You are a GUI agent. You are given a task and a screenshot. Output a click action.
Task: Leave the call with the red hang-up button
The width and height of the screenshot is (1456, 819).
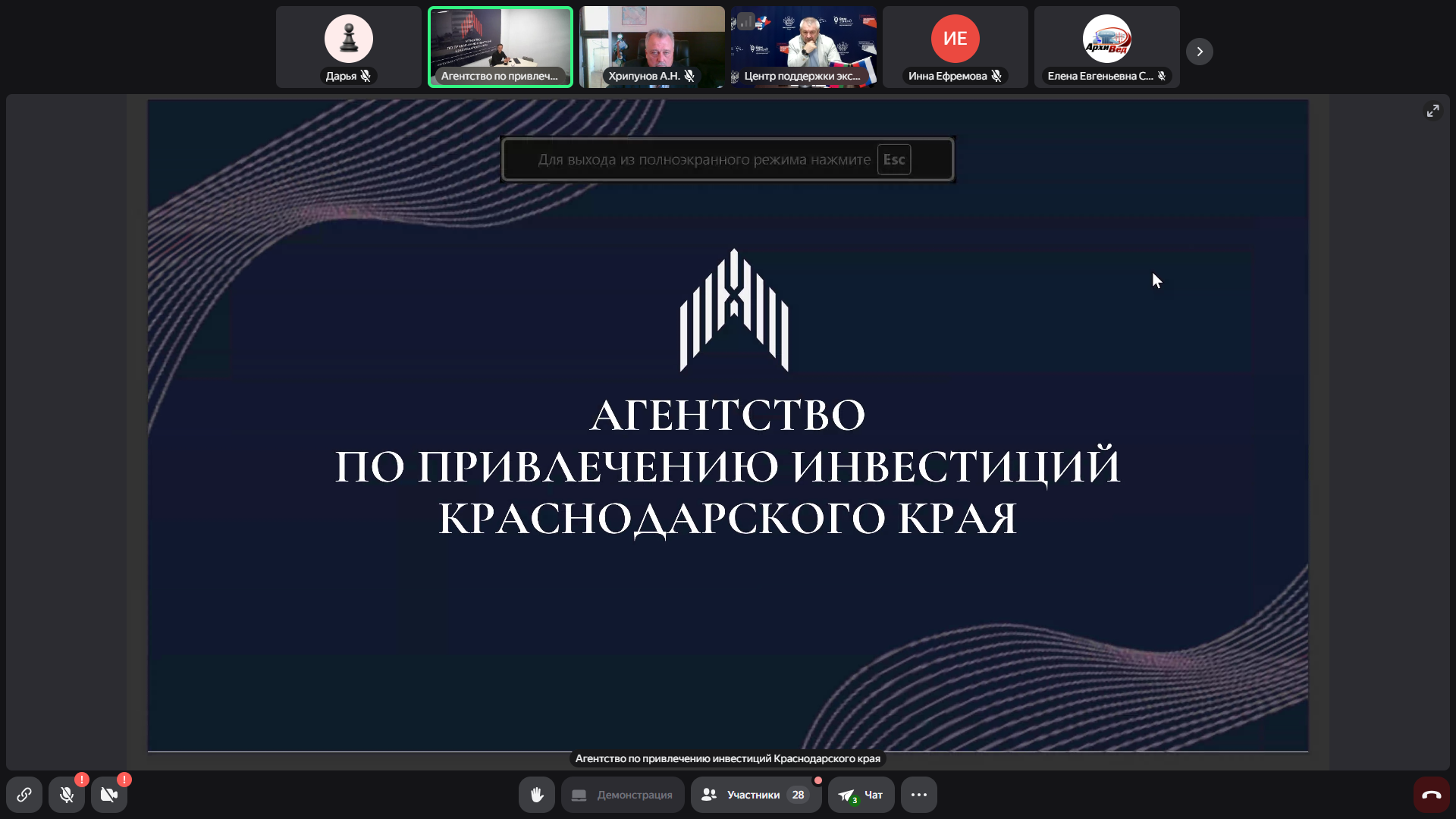point(1432,795)
